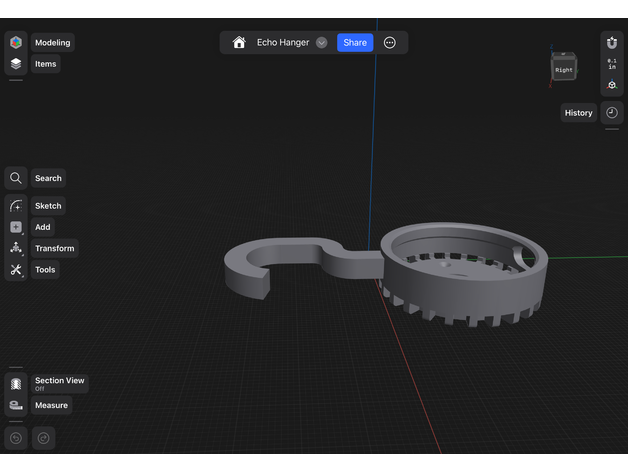This screenshot has width=628, height=472.
Task: Expand the Echo Hanger chevron dropdown
Action: pos(322,43)
